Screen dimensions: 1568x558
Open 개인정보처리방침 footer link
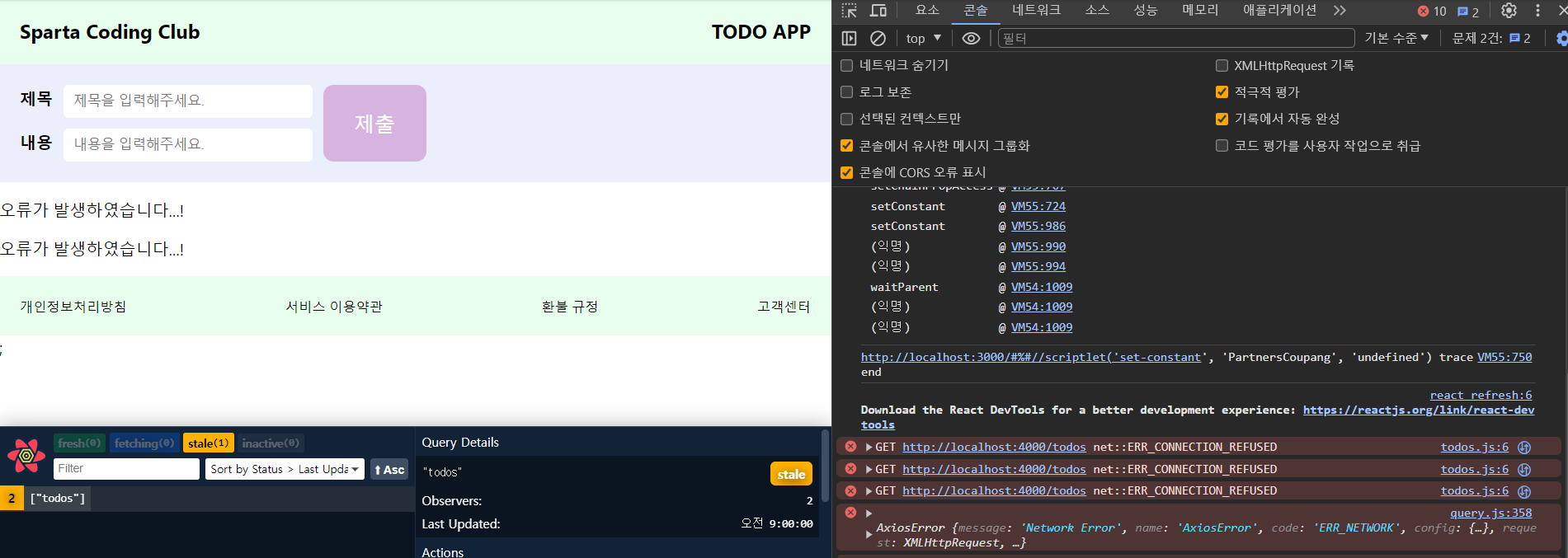click(73, 307)
